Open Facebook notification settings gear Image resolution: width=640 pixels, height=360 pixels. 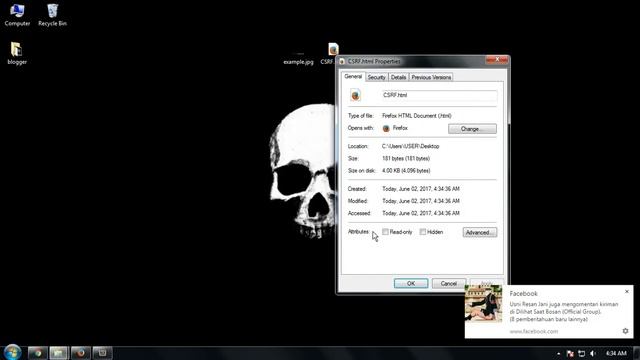tap(625, 331)
